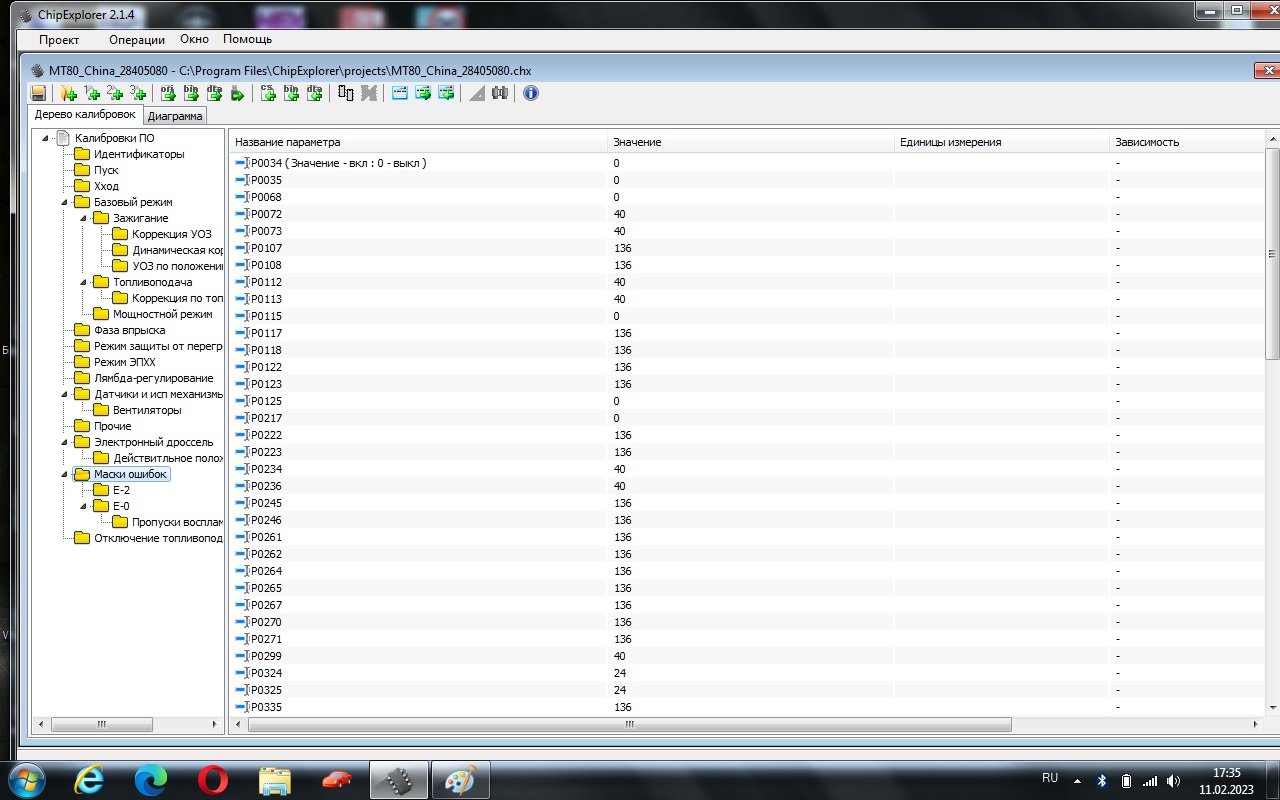Click the Название параметра column header
The image size is (1280, 800).
coord(287,142)
